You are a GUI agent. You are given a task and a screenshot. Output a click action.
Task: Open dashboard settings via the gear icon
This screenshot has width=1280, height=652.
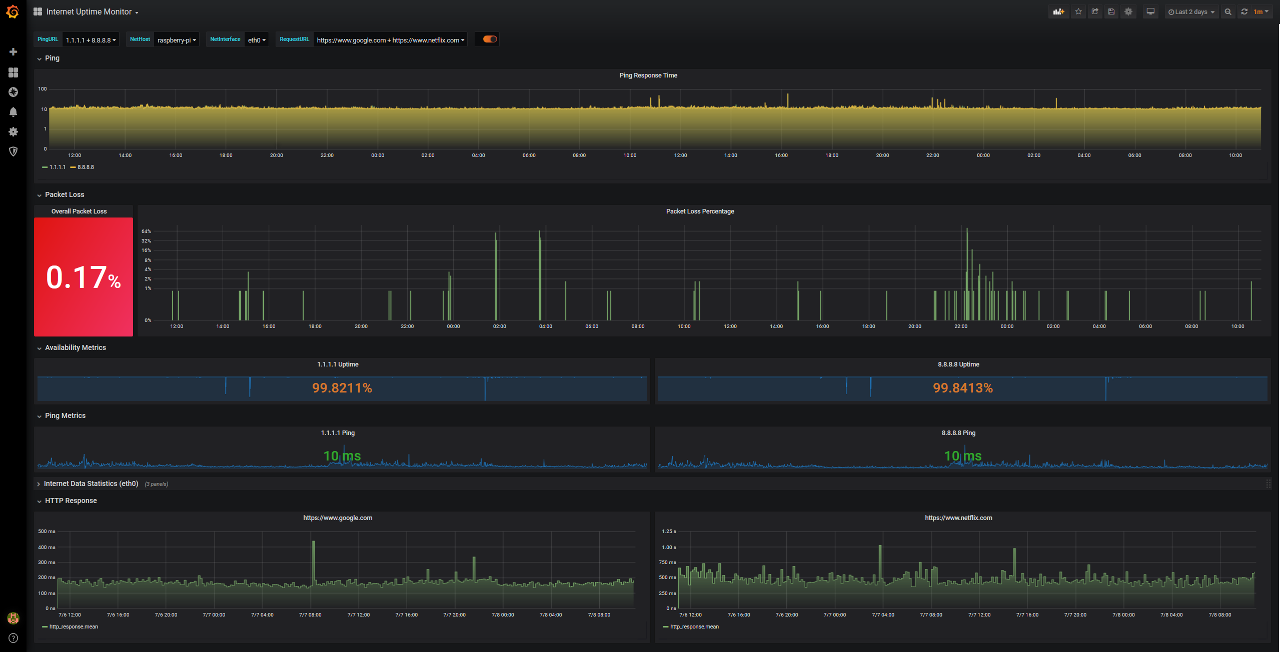[x=1128, y=11]
